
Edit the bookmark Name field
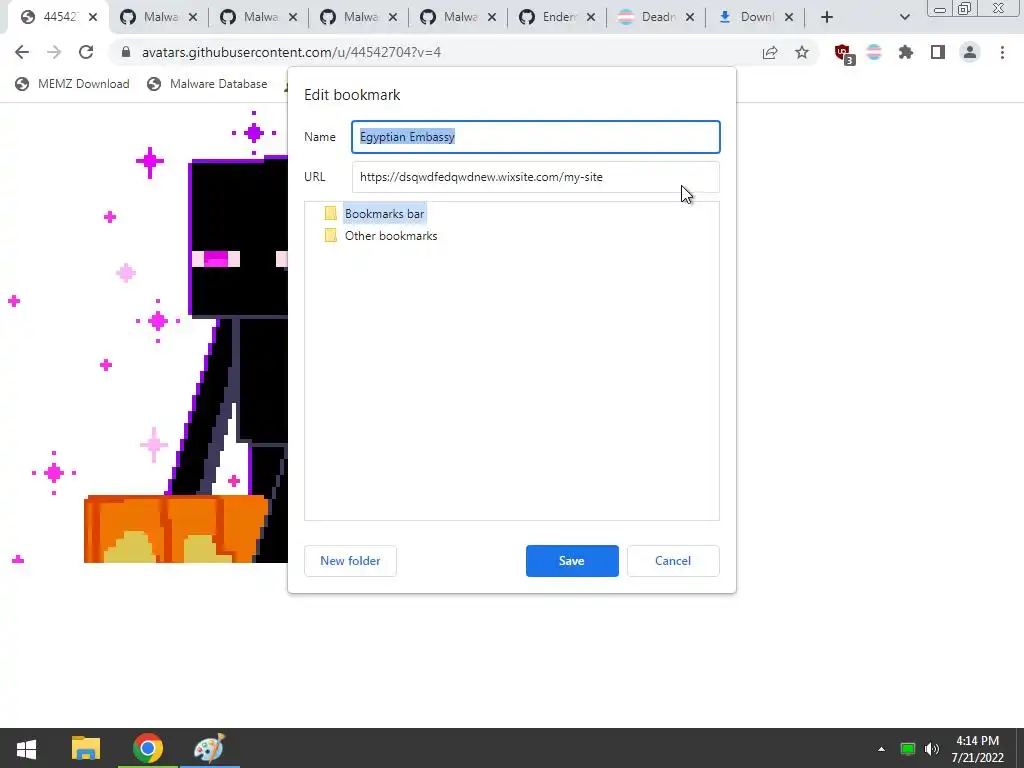point(536,136)
